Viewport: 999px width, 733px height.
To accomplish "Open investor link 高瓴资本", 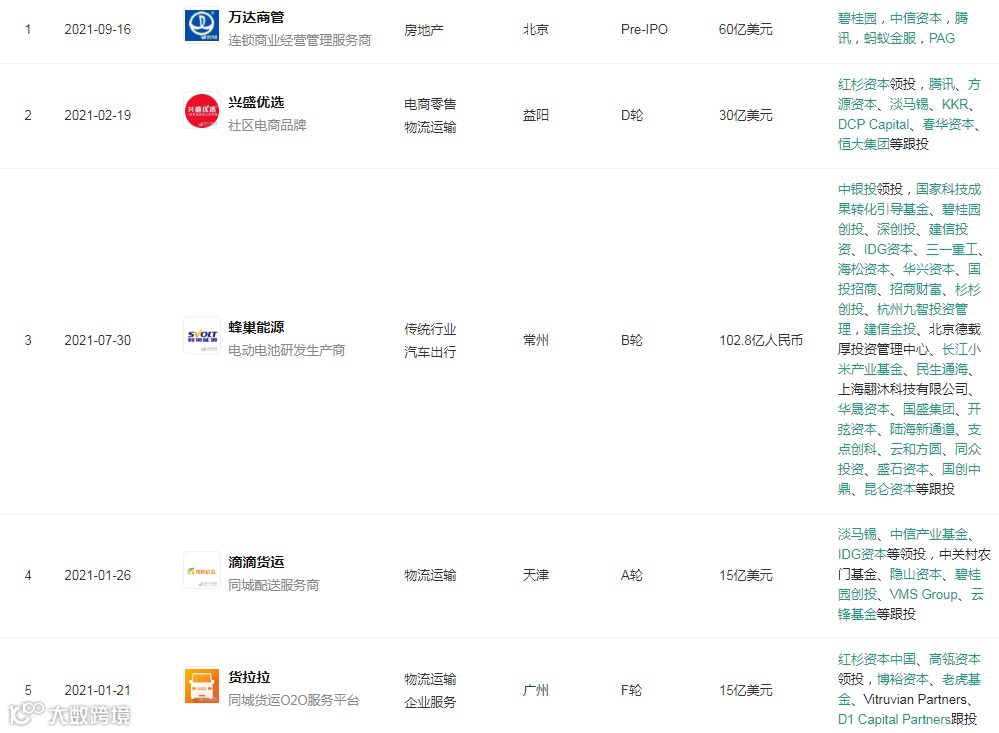I will click(x=955, y=659).
